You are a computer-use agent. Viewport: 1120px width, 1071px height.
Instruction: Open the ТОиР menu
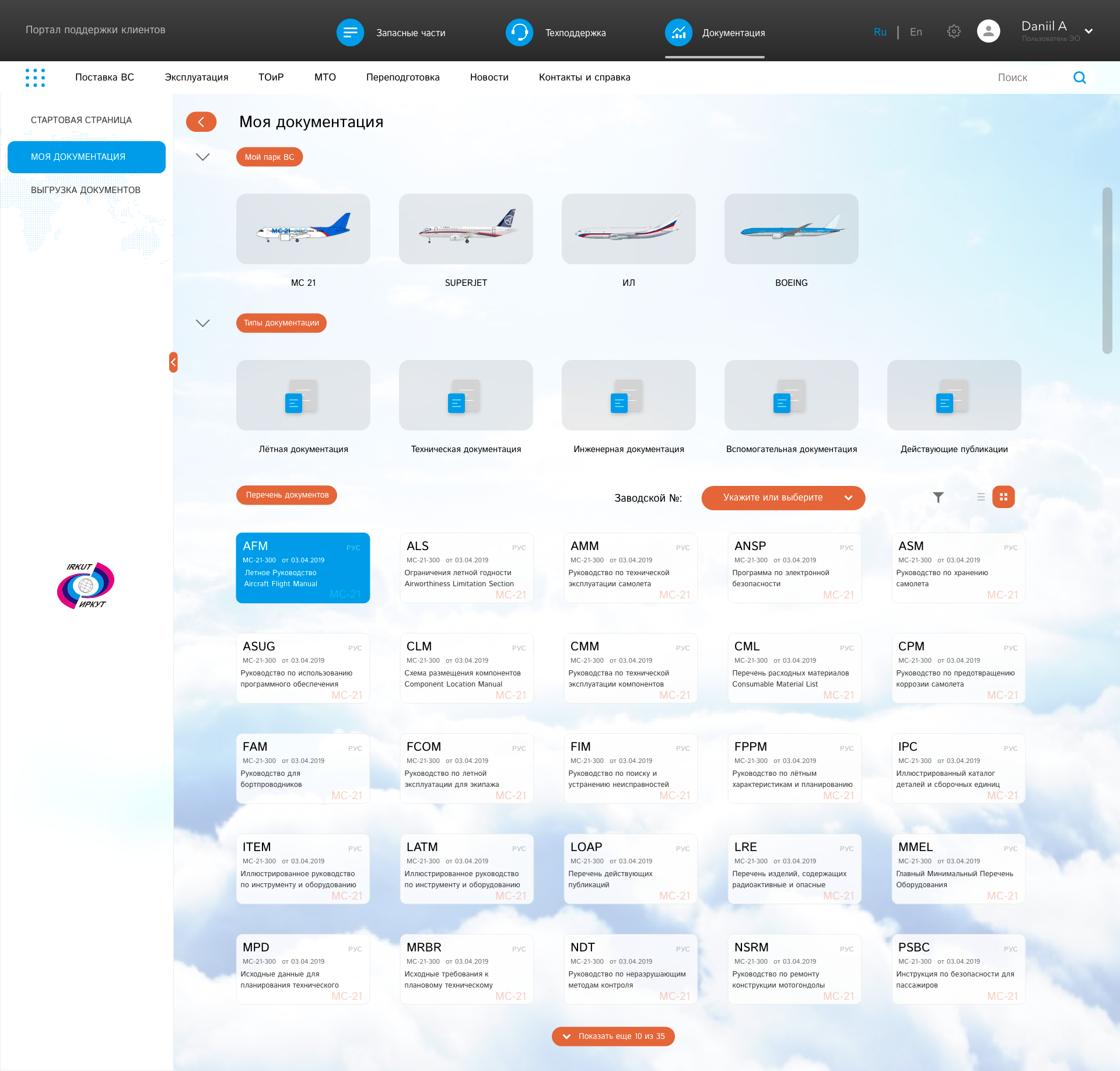pos(271,78)
